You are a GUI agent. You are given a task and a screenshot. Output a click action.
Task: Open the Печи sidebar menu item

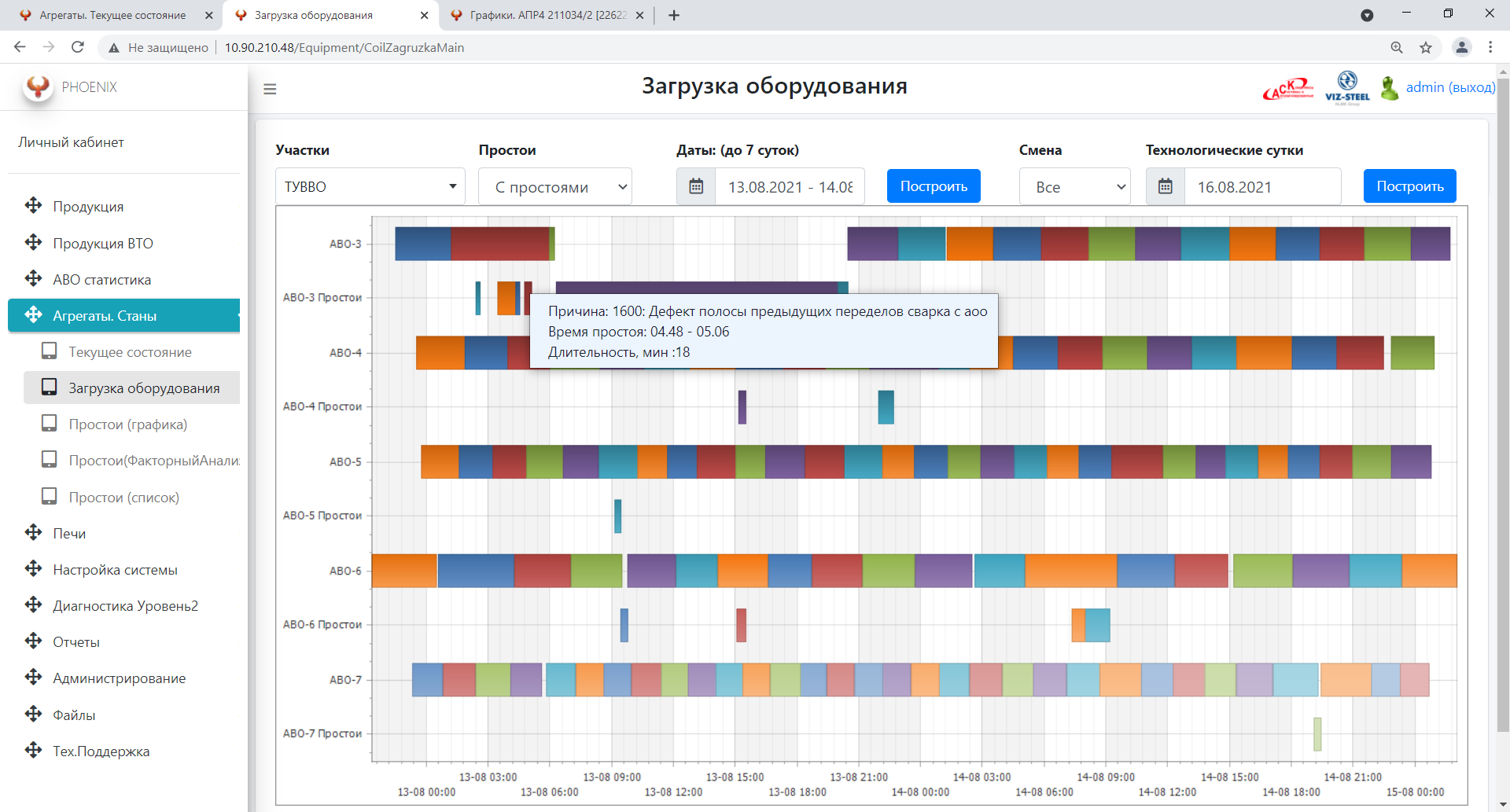(x=69, y=534)
